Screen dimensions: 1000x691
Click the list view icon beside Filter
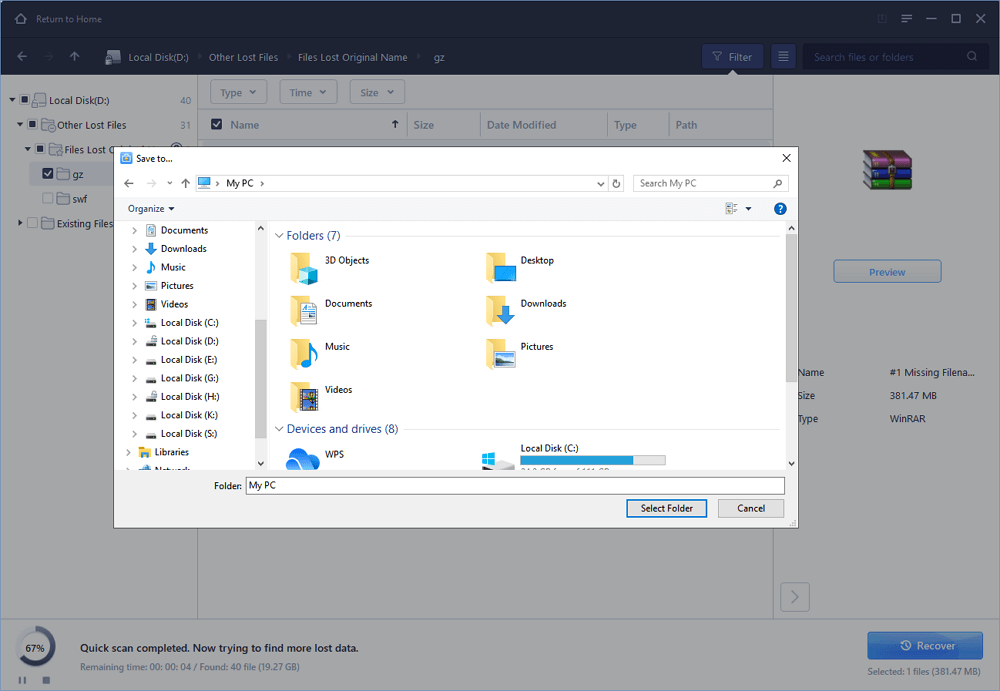point(784,57)
